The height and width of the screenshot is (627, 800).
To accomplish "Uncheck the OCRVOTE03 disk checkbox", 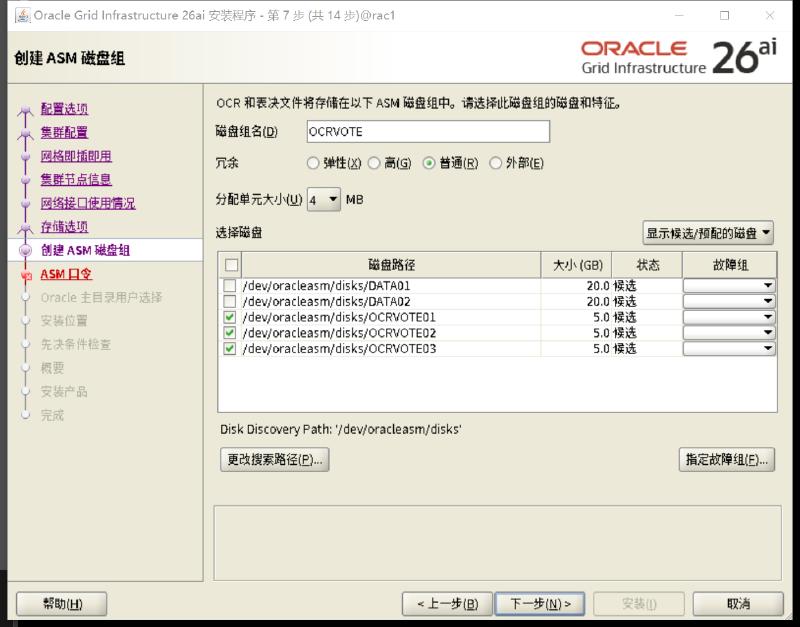I will [230, 349].
